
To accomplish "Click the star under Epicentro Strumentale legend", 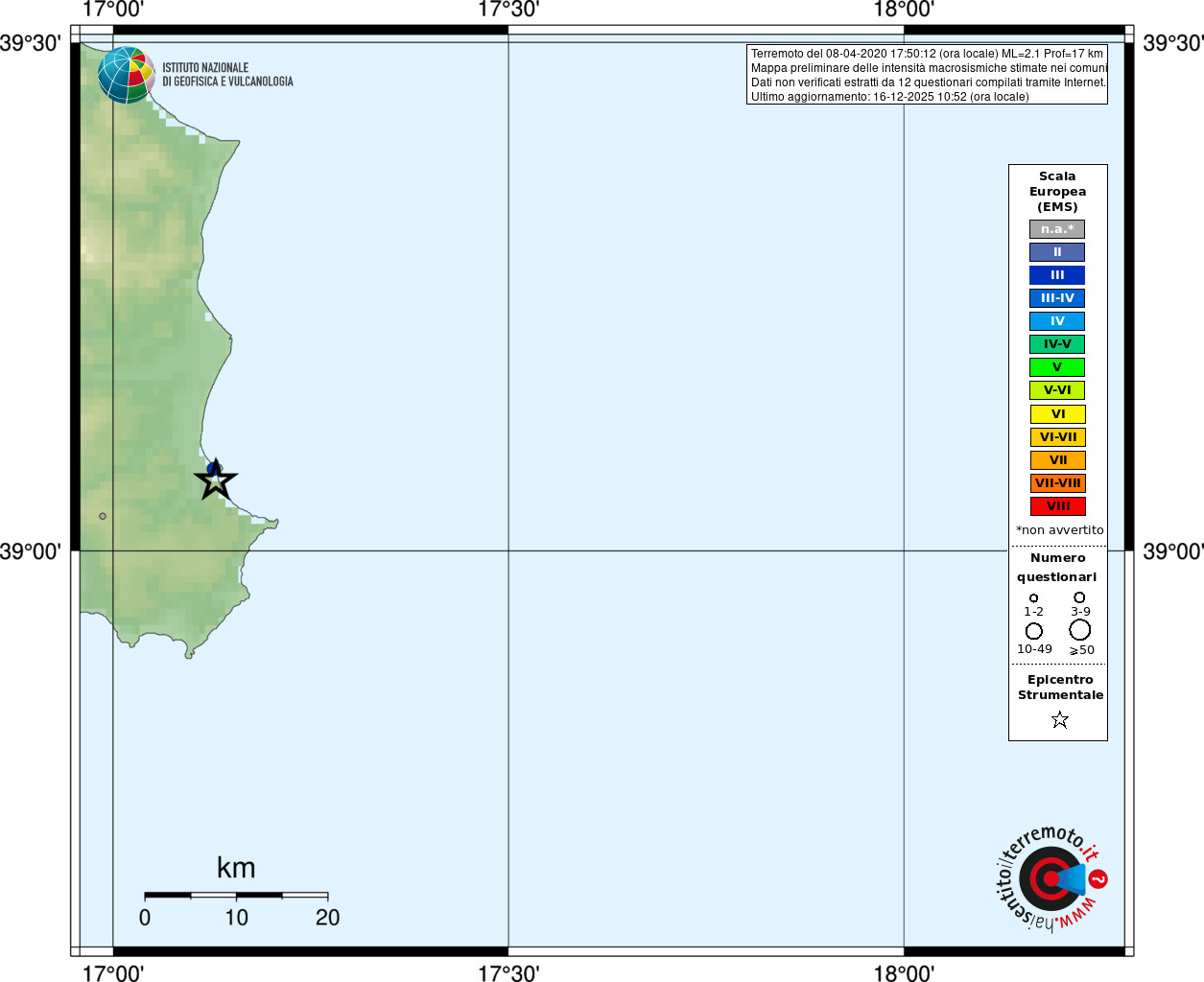I will coord(1059,719).
